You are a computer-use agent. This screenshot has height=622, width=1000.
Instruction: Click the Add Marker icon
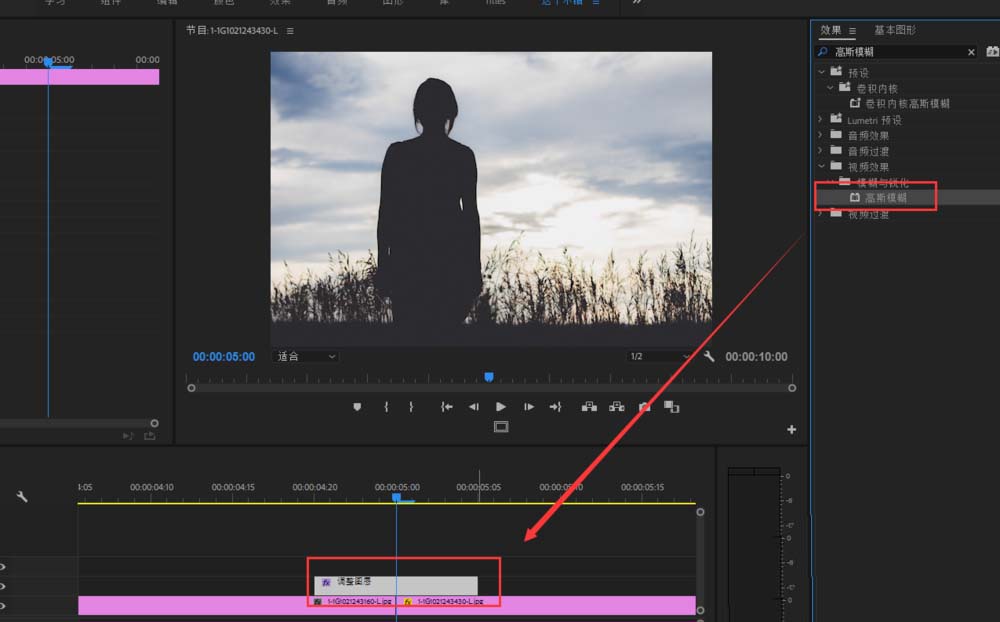tap(356, 407)
